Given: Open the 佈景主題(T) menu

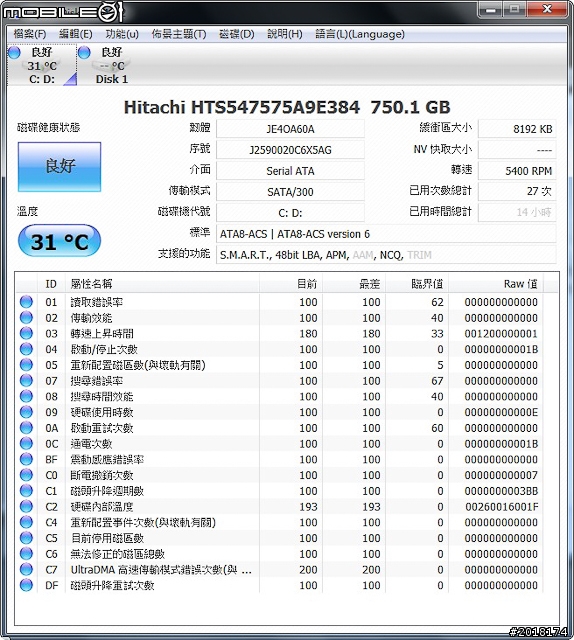Looking at the screenshot, I should 179,34.
